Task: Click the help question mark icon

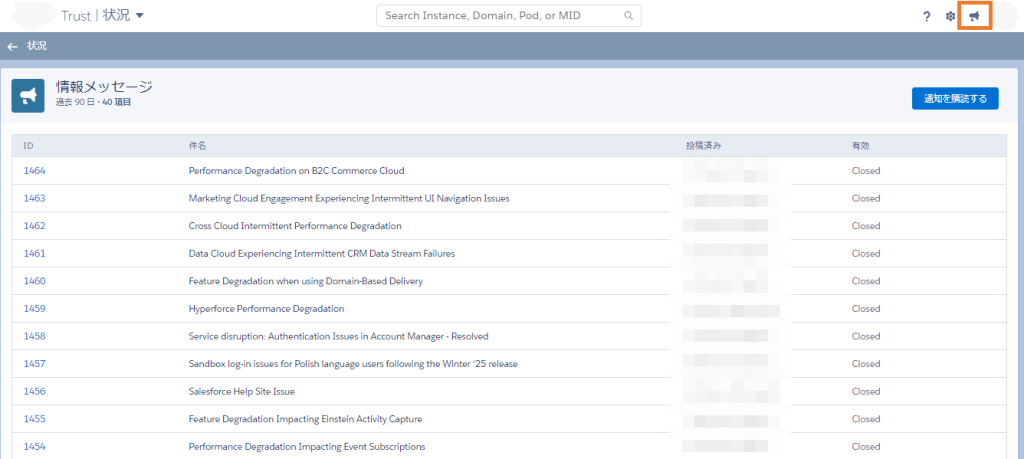Action: pos(926,16)
